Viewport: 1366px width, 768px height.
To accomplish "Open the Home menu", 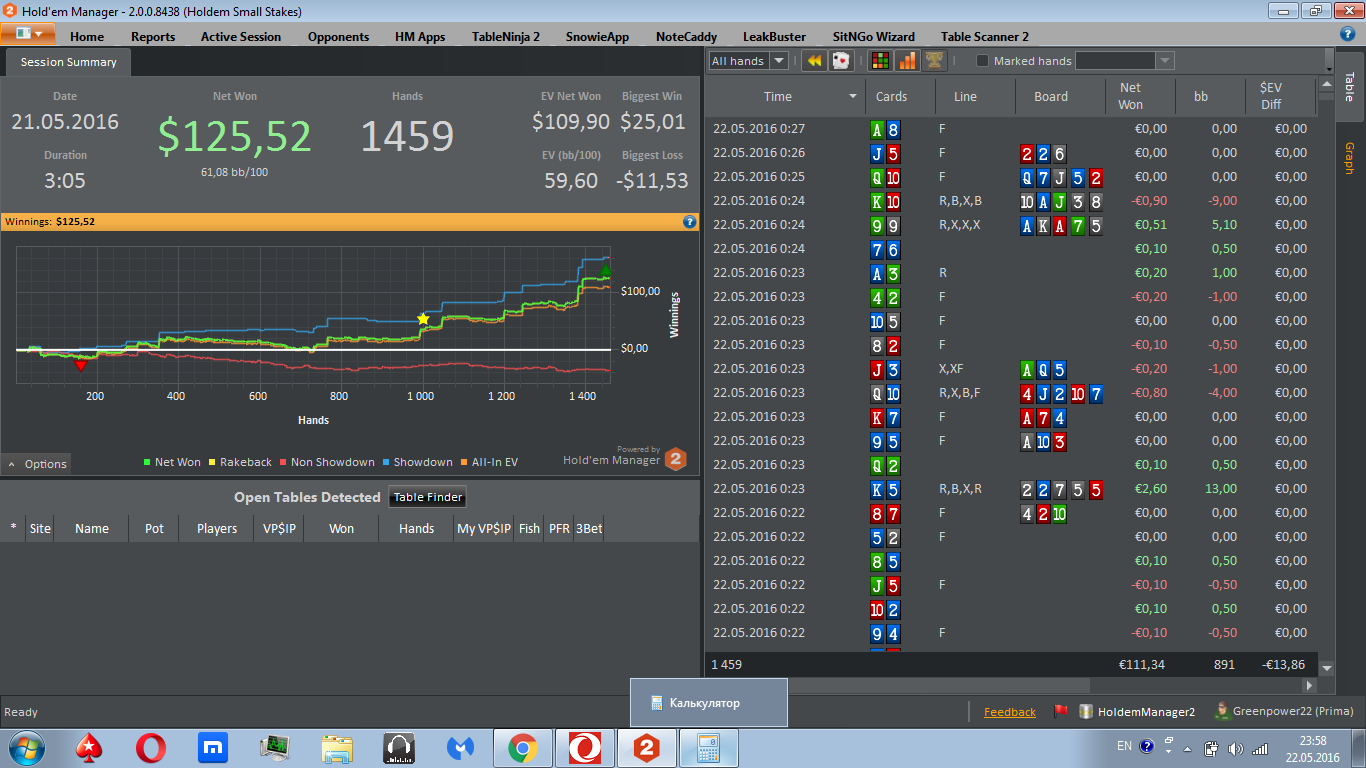I will click(x=87, y=37).
